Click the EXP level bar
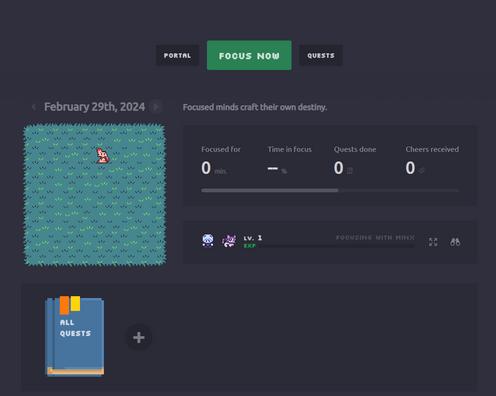496x396 pixels. click(329, 246)
